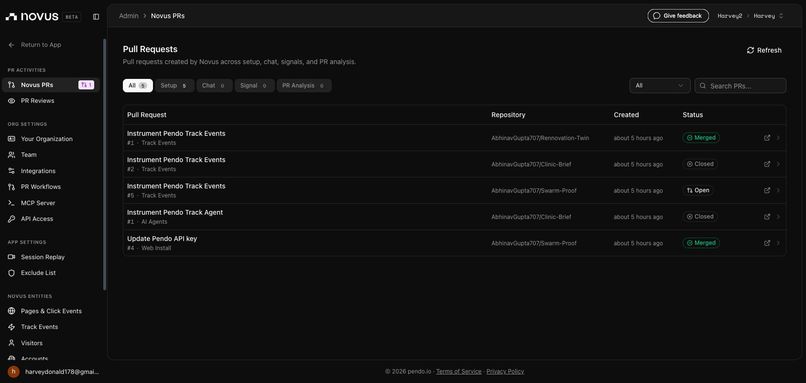Click the Closed status on Clinic-Brief PR #2
Image resolution: width=806 pixels, height=383 pixels.
tap(700, 164)
